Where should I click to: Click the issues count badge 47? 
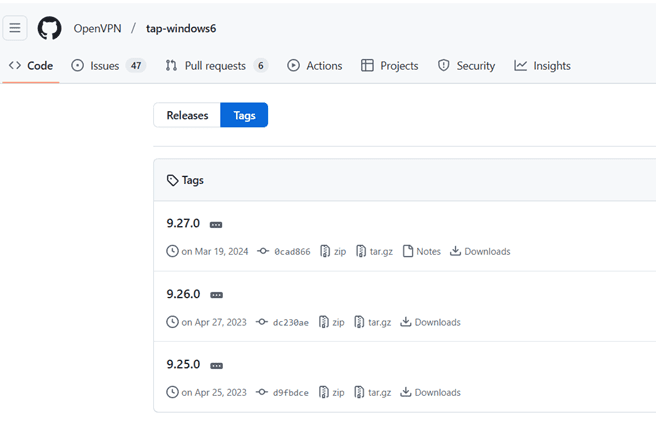(136, 66)
